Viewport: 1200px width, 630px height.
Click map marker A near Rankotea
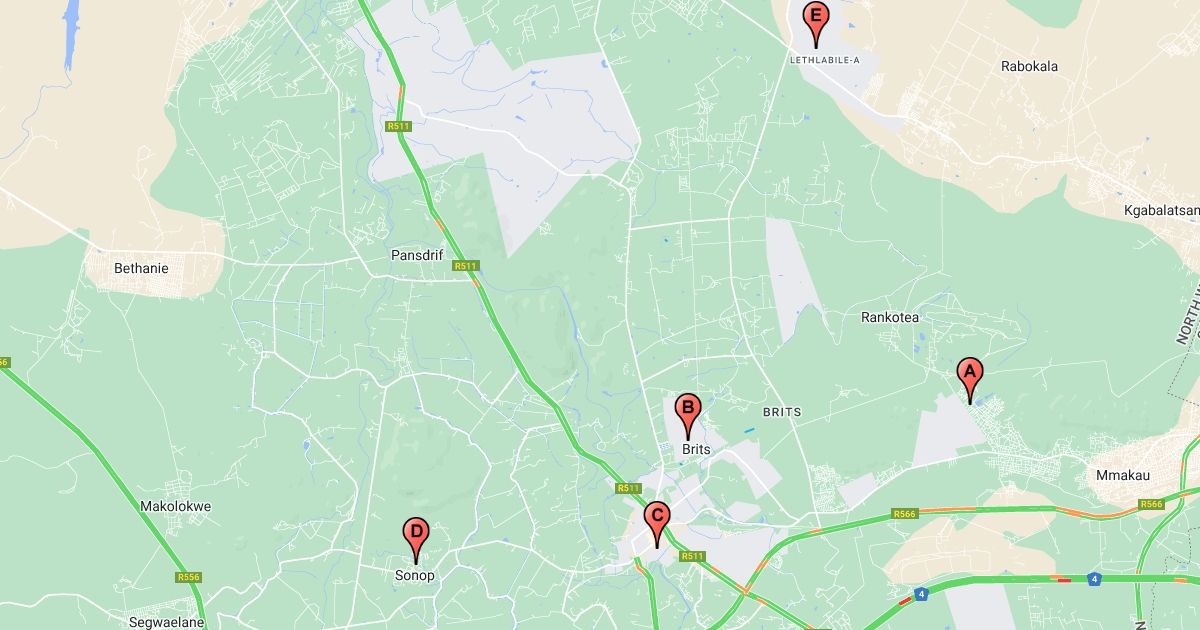[x=968, y=380]
